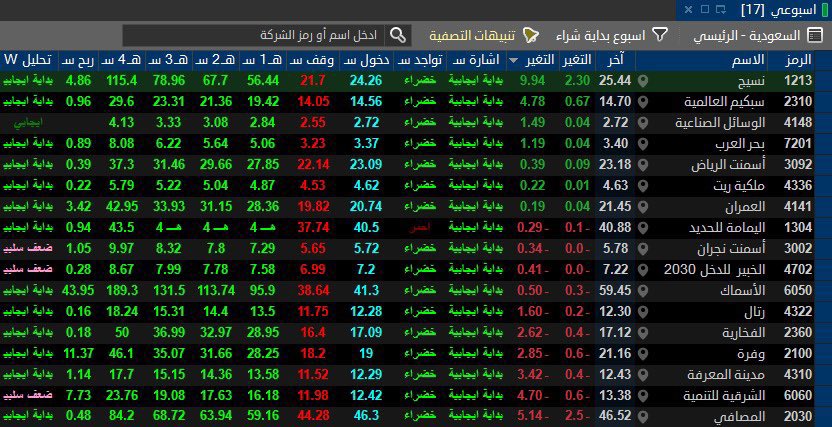Click the pin icon in the وفرة row
Viewport: 832px width, 427px height.
643,354
